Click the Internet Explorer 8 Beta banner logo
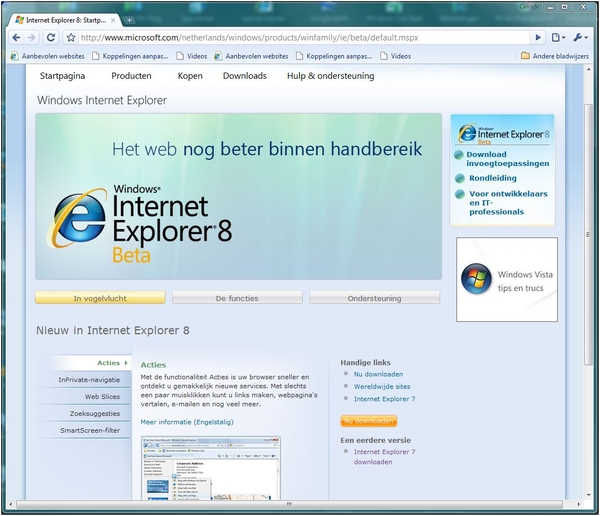 click(140, 224)
